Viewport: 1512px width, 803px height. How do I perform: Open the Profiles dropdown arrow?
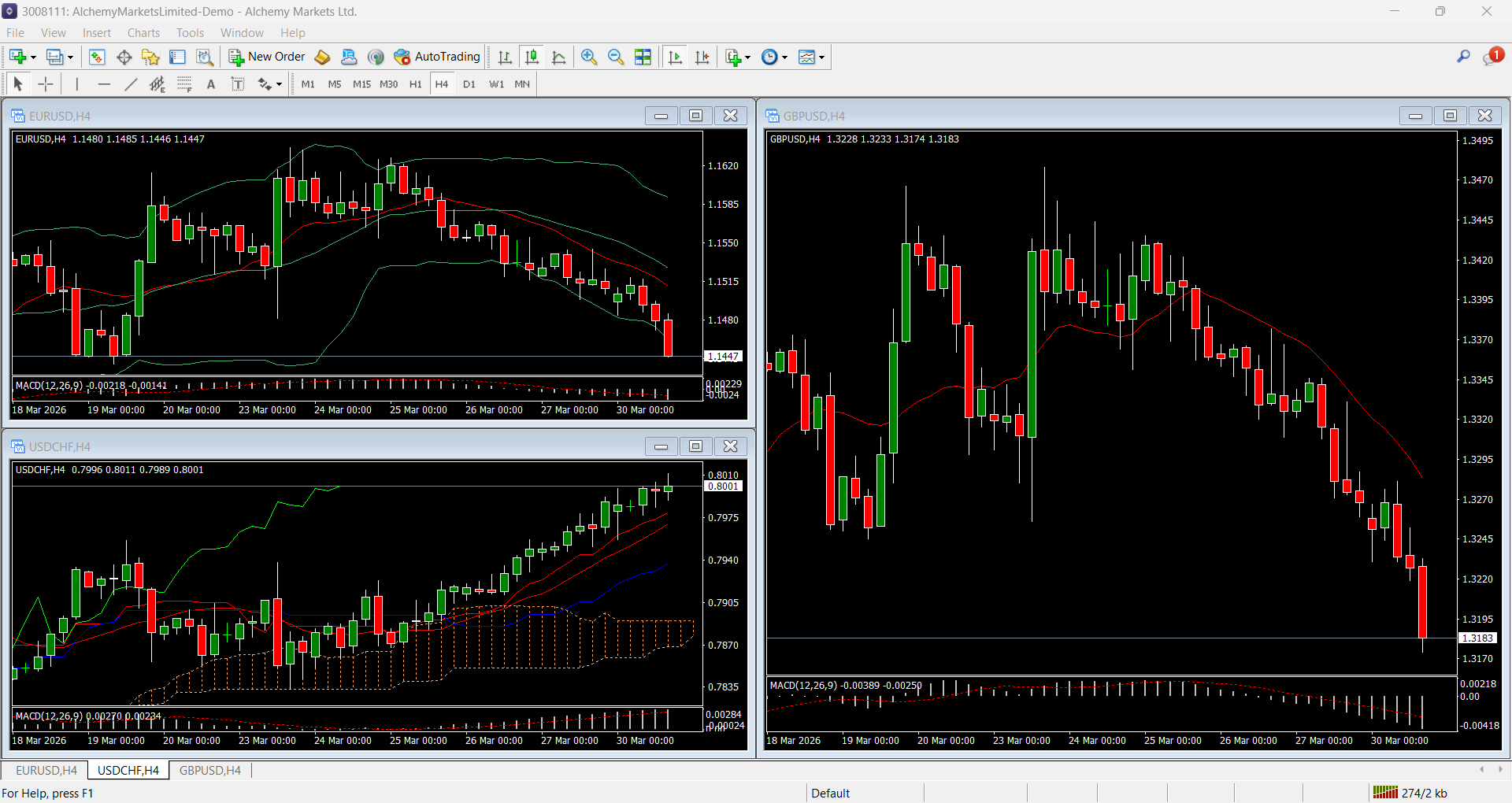(x=70, y=57)
